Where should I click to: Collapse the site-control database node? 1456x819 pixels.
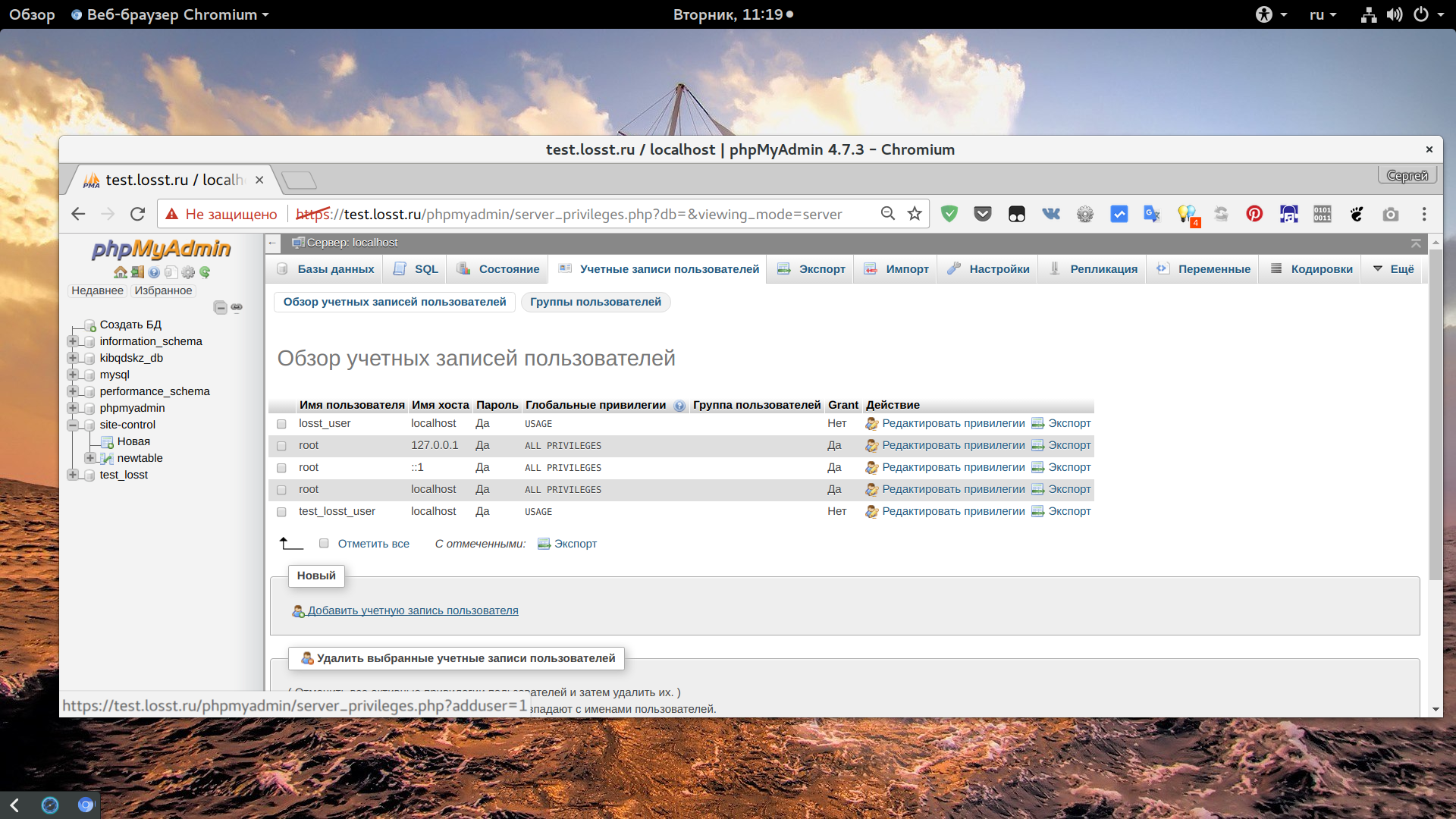(x=73, y=425)
